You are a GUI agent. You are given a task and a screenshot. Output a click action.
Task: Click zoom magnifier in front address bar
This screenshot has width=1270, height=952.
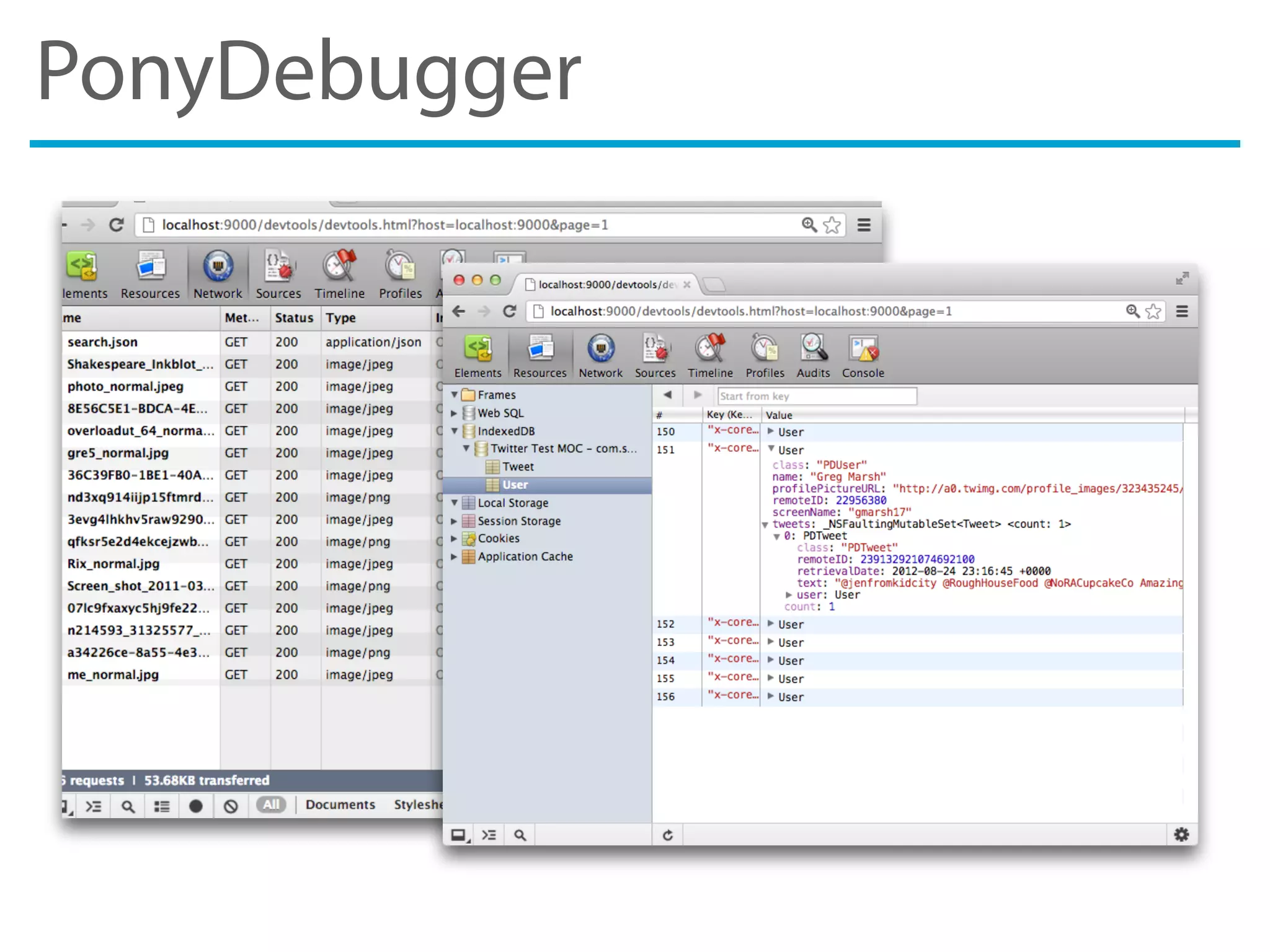pos(1133,311)
